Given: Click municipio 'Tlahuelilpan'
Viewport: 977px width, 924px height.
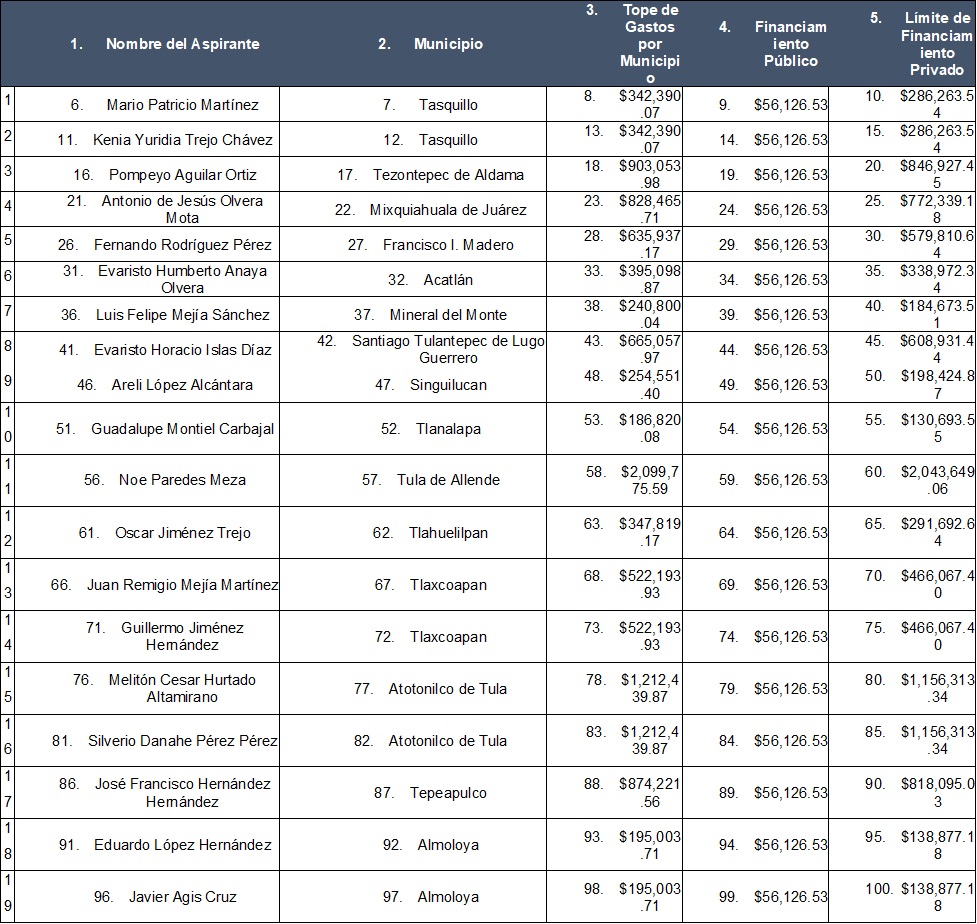Looking at the screenshot, I should [x=448, y=533].
